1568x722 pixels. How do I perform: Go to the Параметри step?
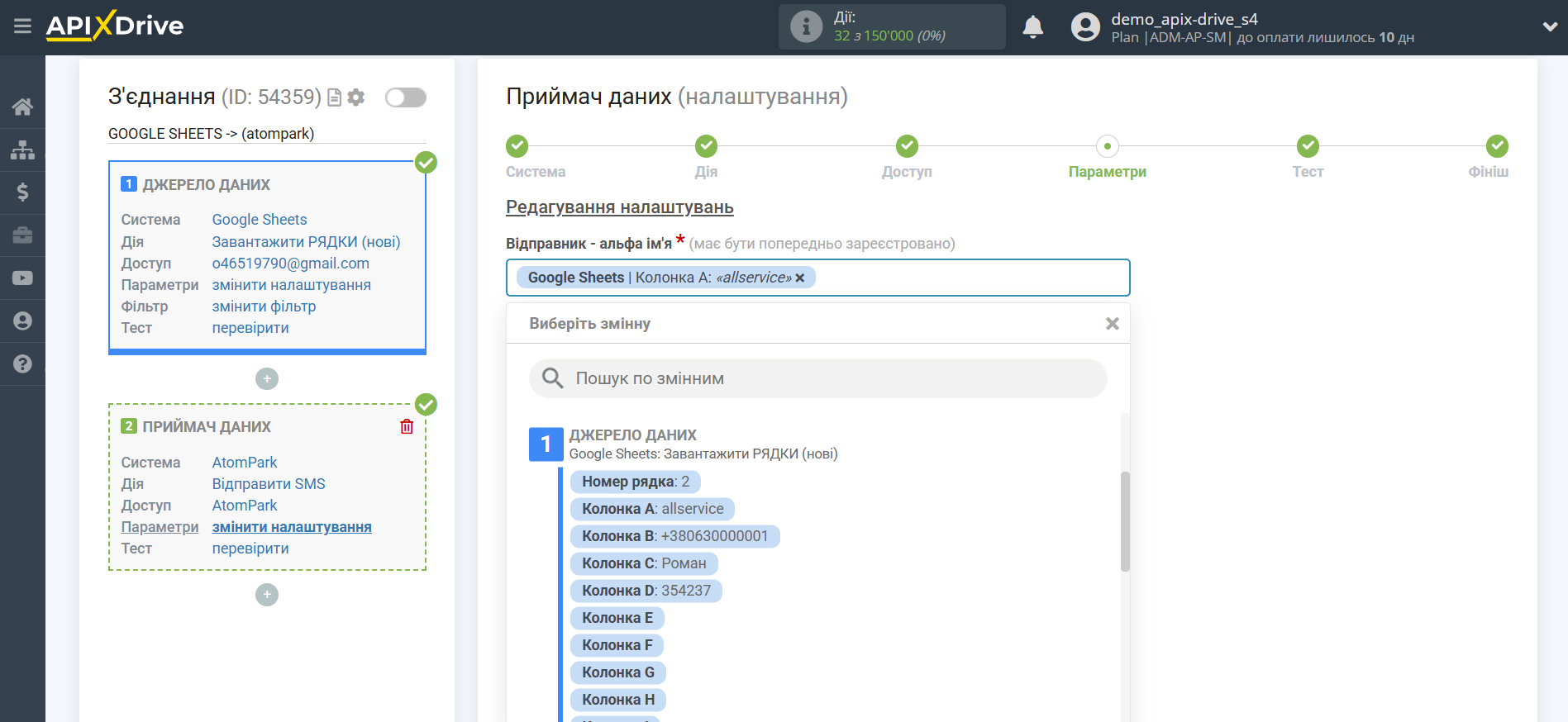point(1107,146)
